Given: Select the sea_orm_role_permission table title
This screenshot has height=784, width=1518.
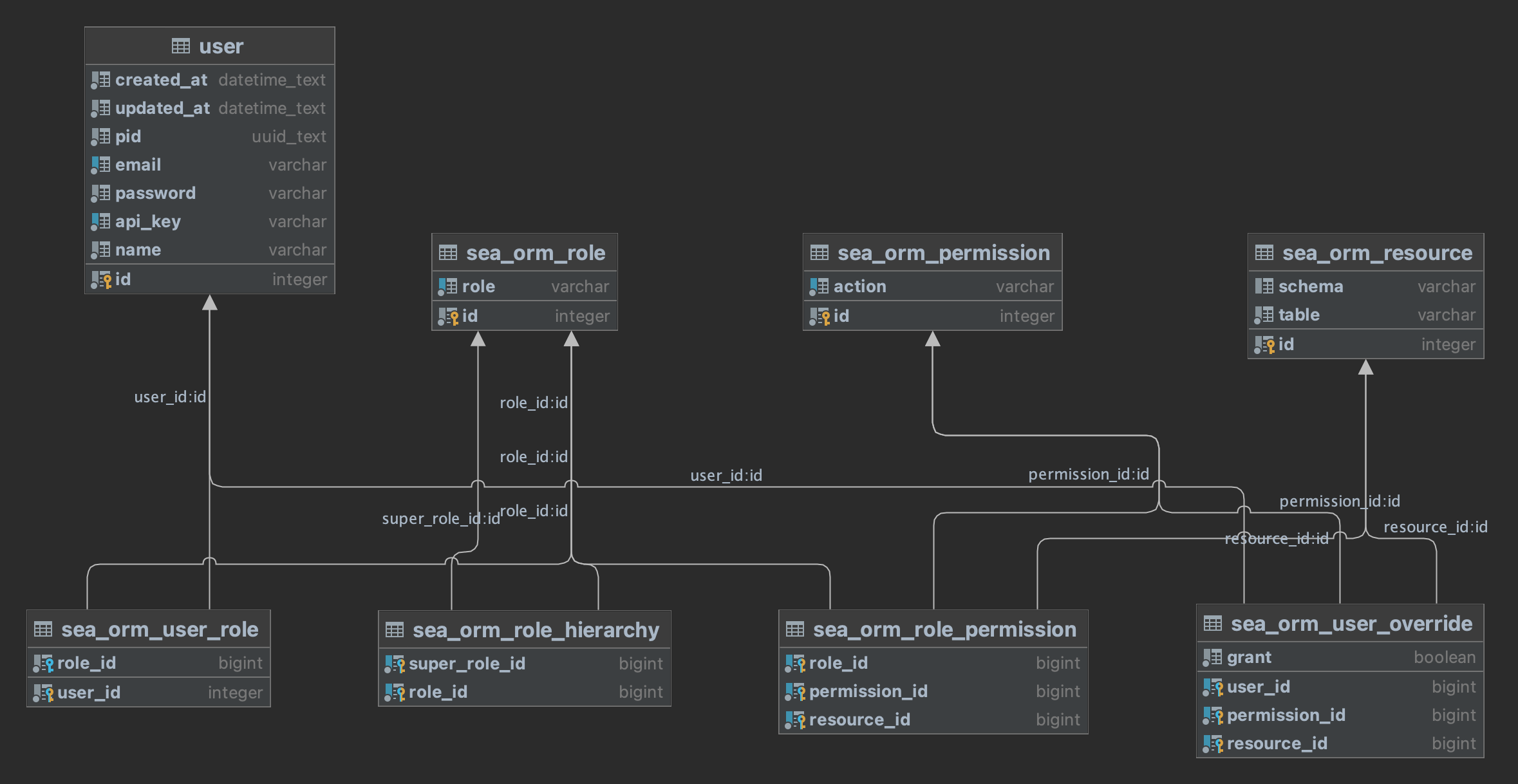Looking at the screenshot, I should (944, 630).
